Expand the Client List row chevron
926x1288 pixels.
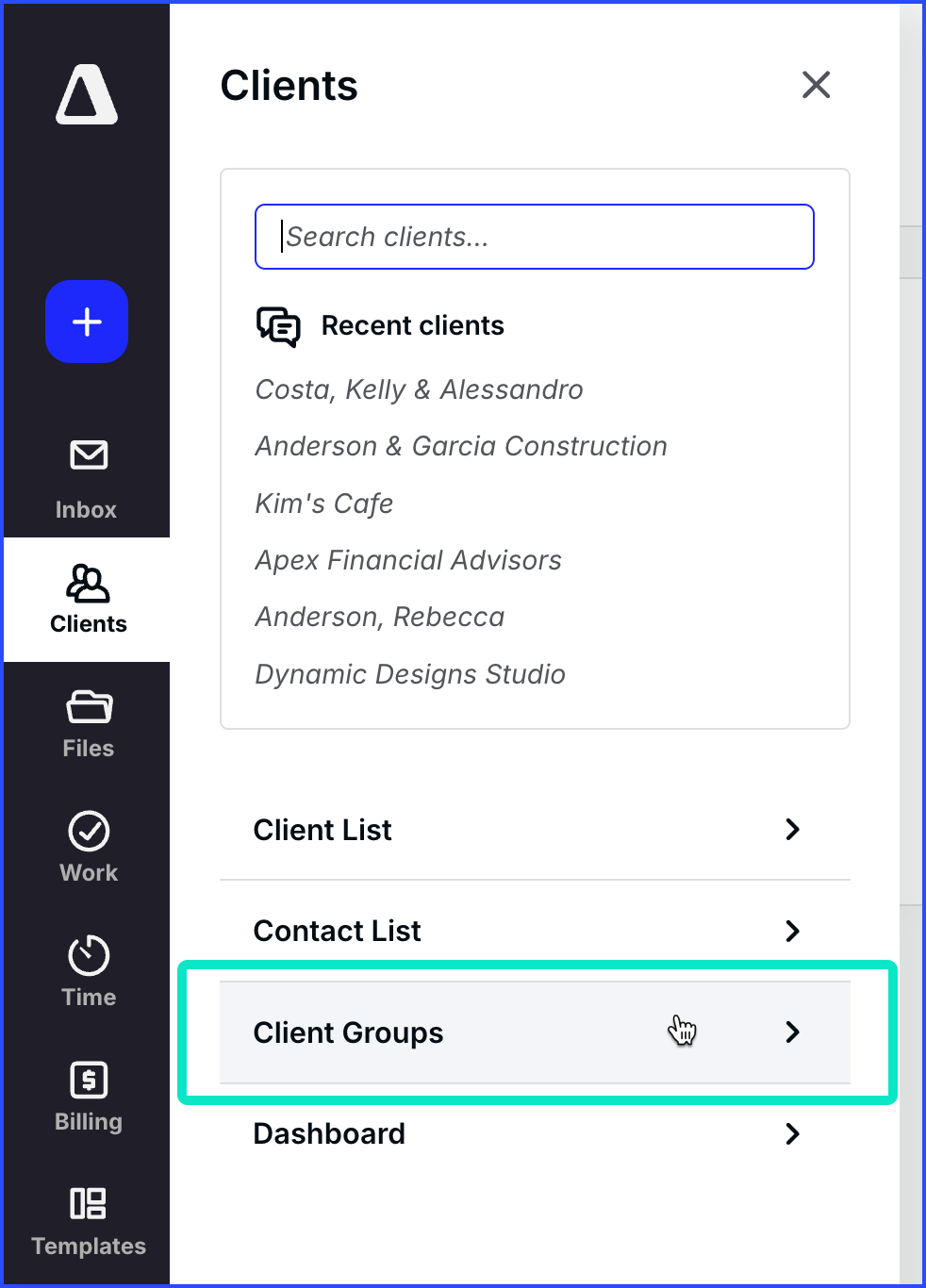tap(792, 830)
